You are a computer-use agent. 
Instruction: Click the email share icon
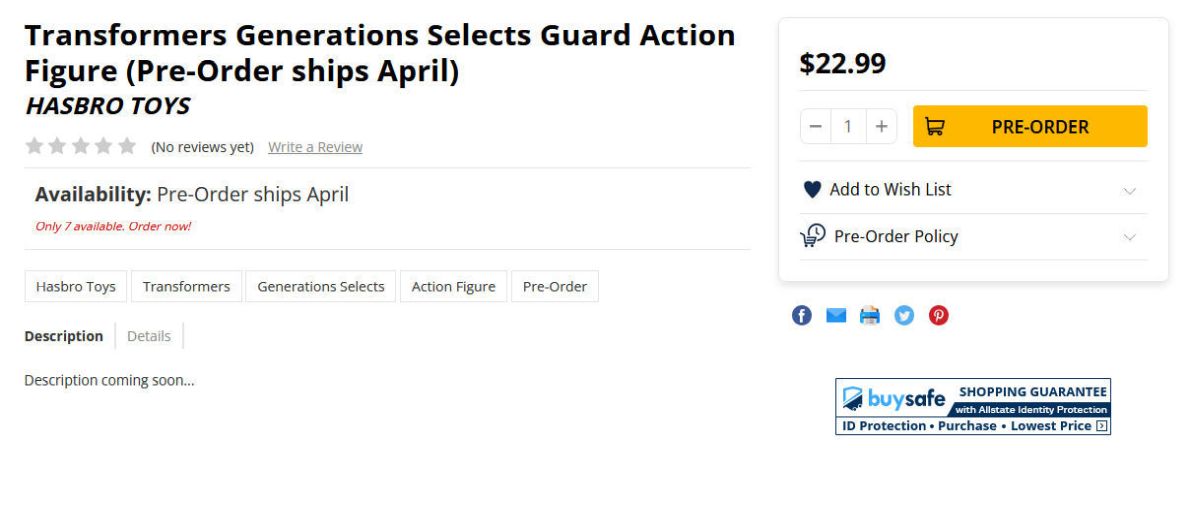[x=836, y=316]
